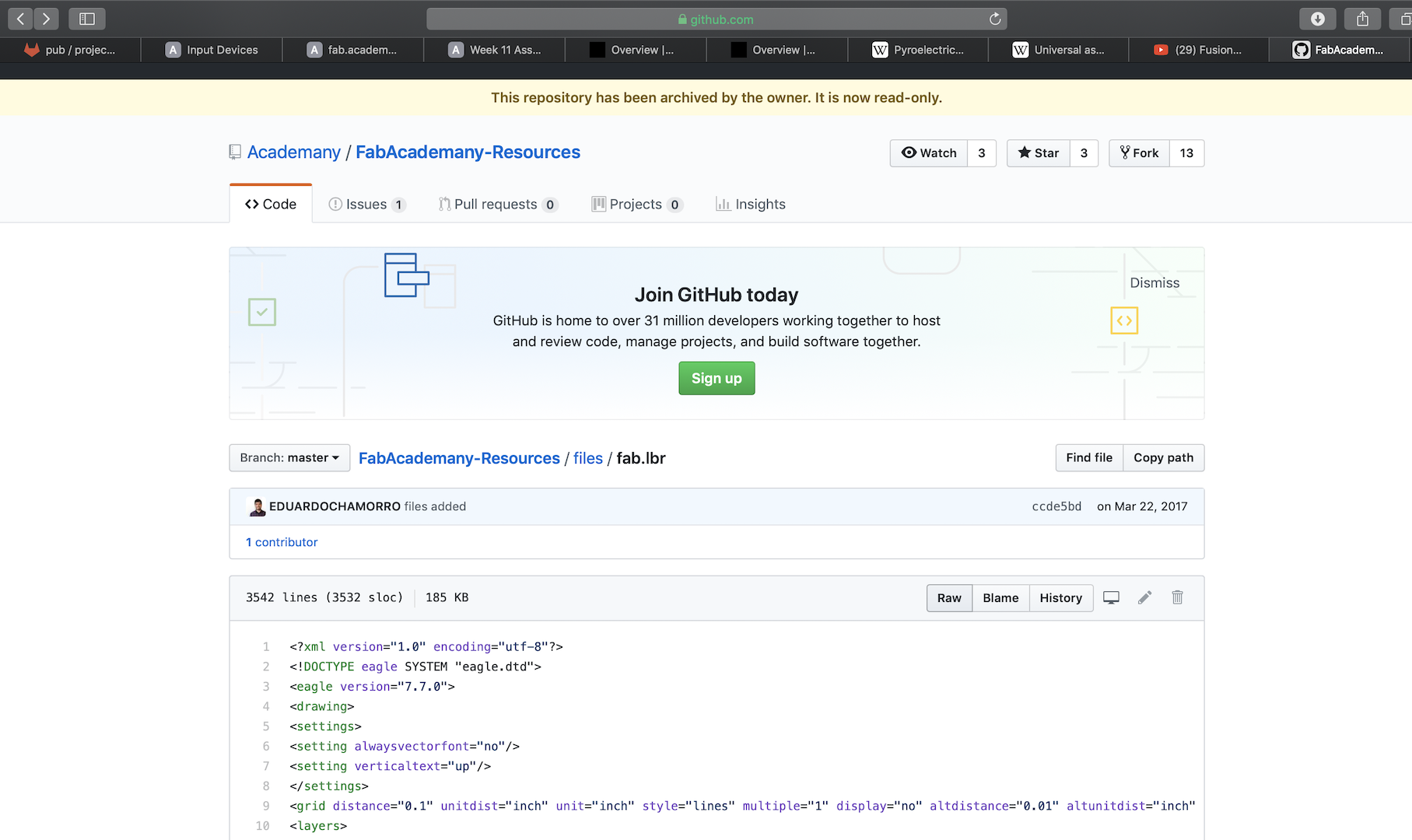Click the green Sign up button

717,379
